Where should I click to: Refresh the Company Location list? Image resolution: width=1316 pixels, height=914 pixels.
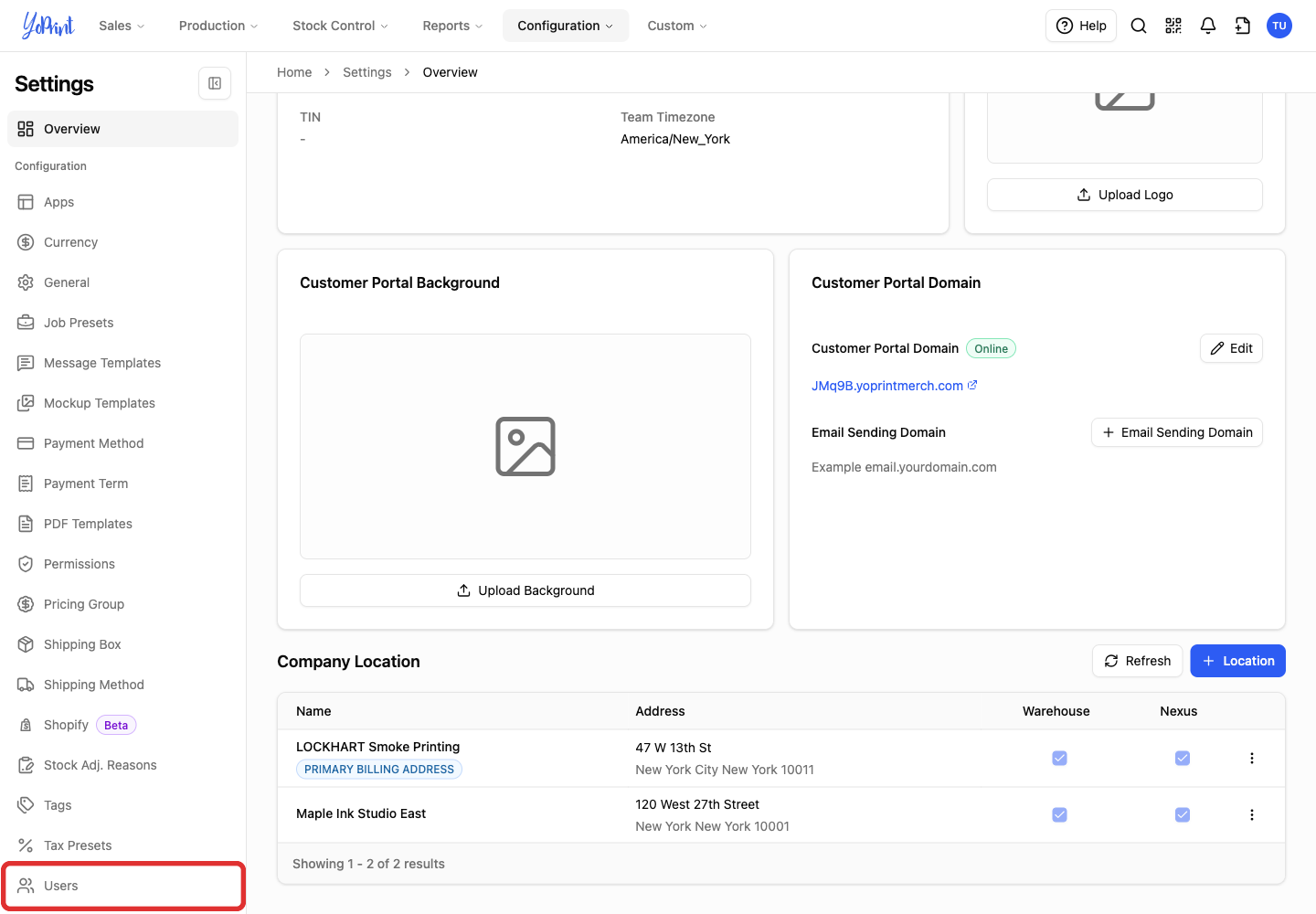point(1138,661)
